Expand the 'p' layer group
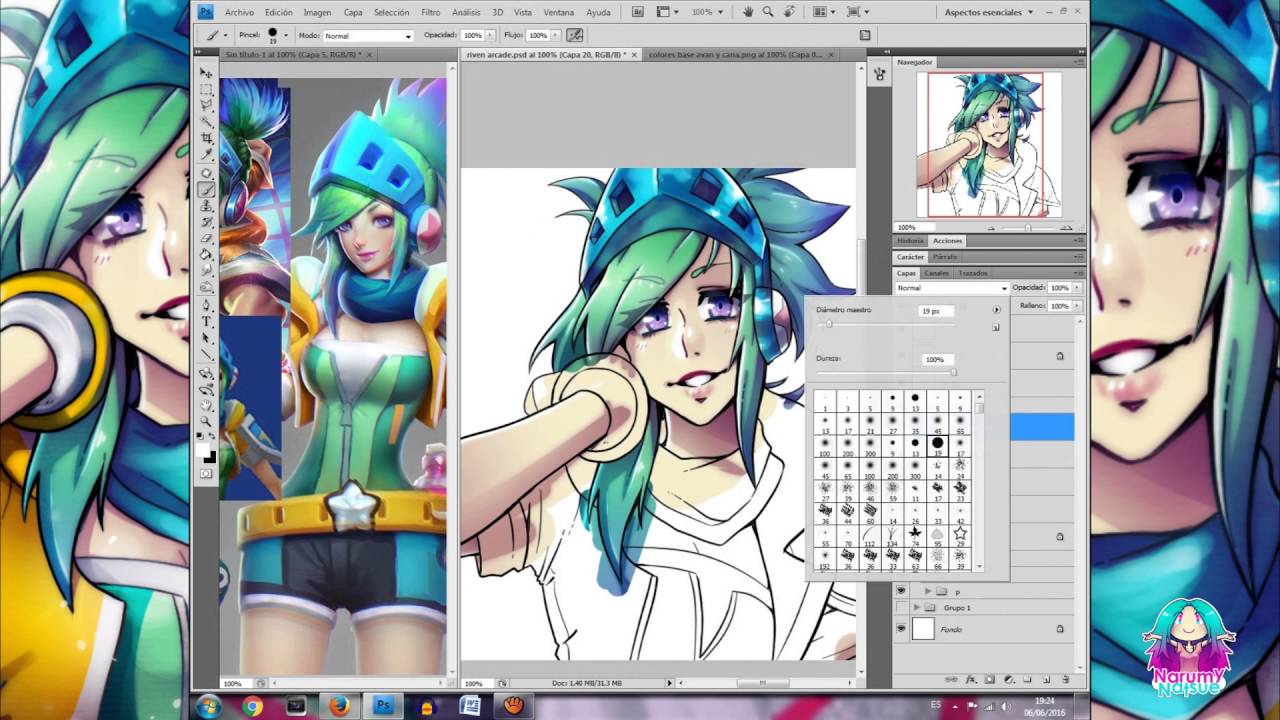This screenshot has height=720, width=1280. [927, 591]
